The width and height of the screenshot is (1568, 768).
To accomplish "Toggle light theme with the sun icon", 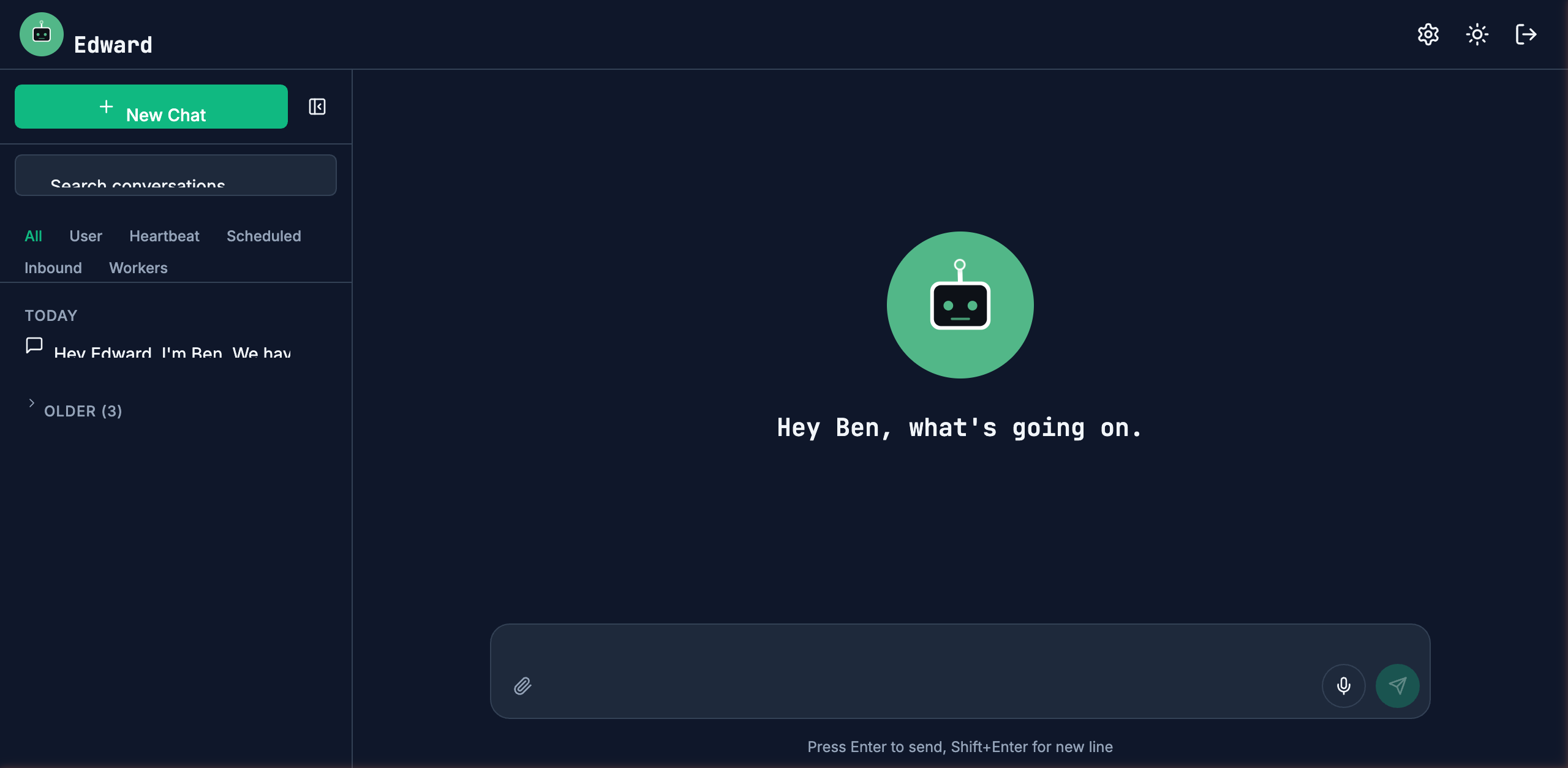I will pos(1477,34).
